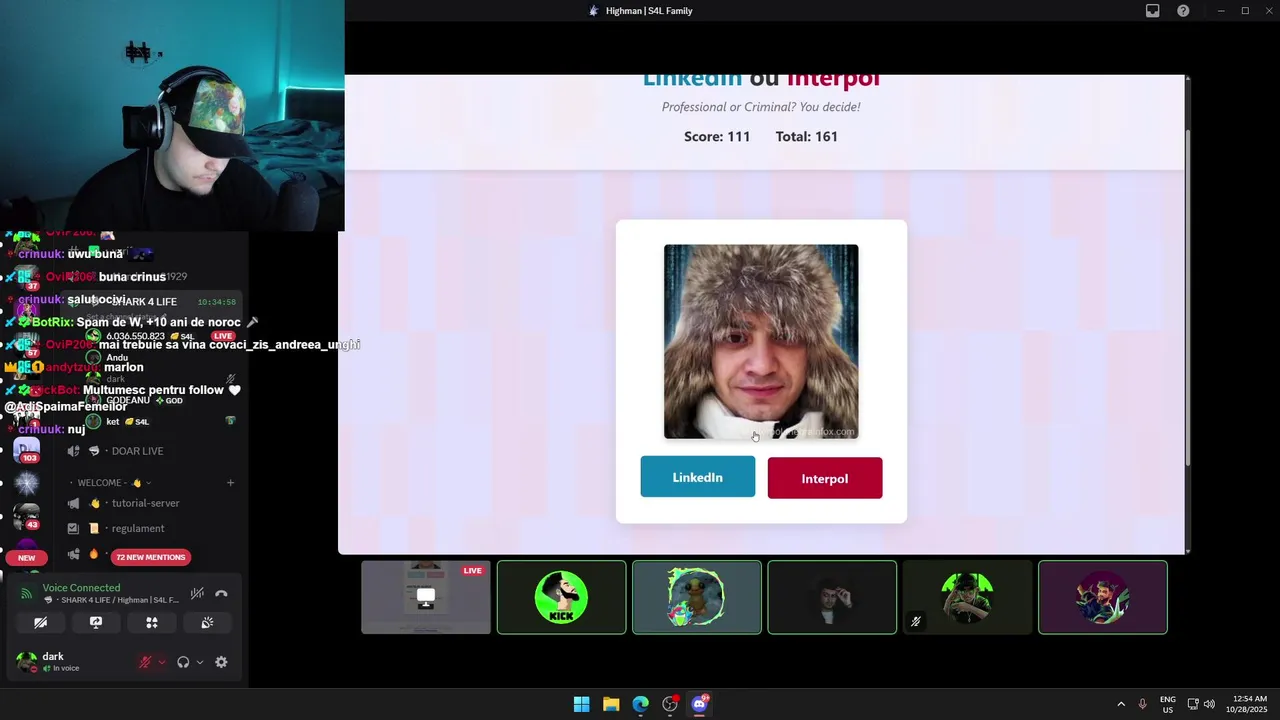Select the duck avatar participant tile
Viewport: 1280px width, 720px height.
pos(697,597)
